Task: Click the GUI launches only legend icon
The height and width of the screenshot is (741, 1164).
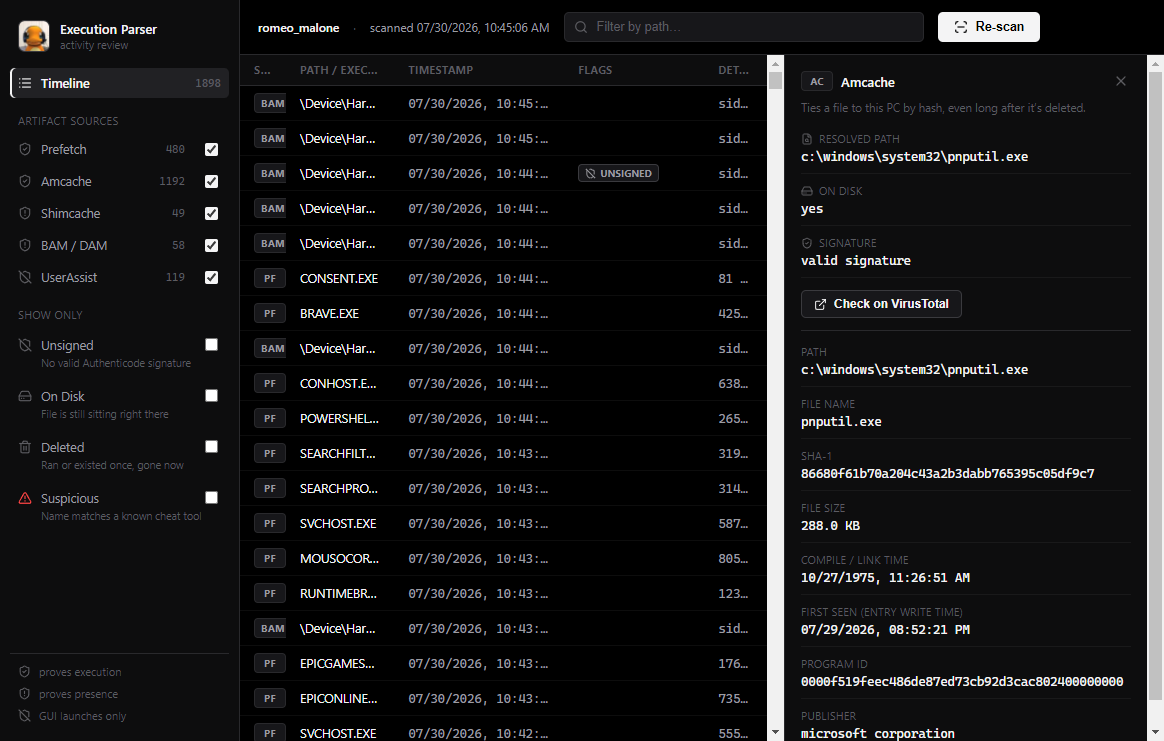Action: [x=24, y=716]
